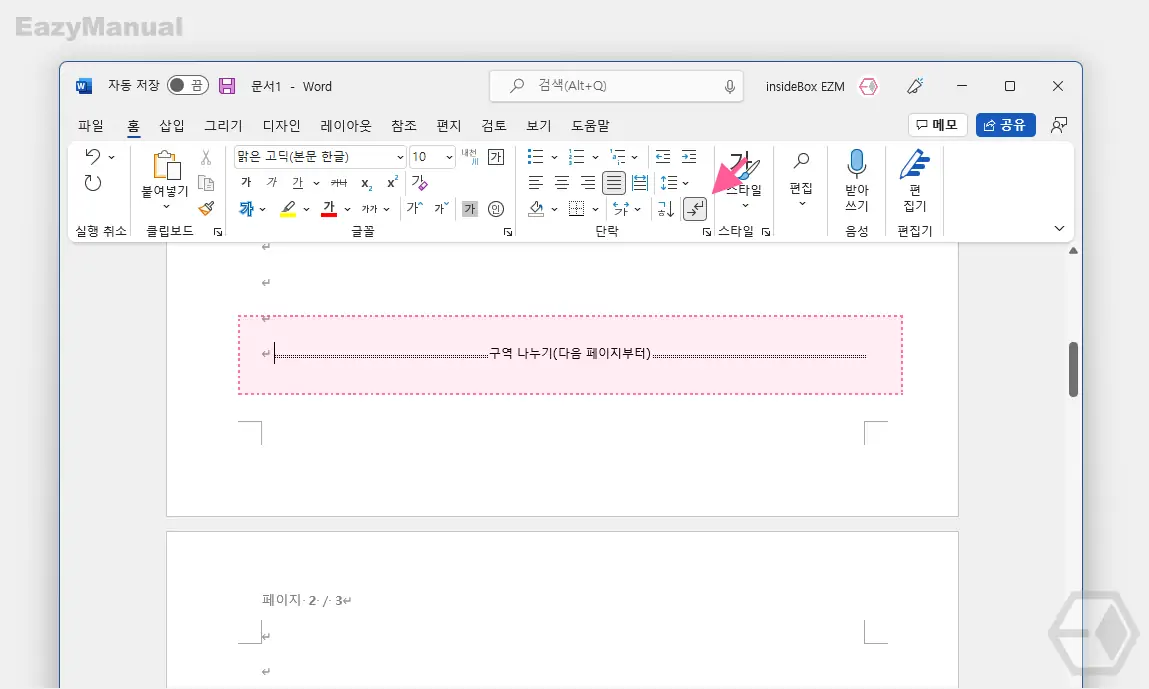Toggle Character Shading gray 가 button

pos(470,209)
